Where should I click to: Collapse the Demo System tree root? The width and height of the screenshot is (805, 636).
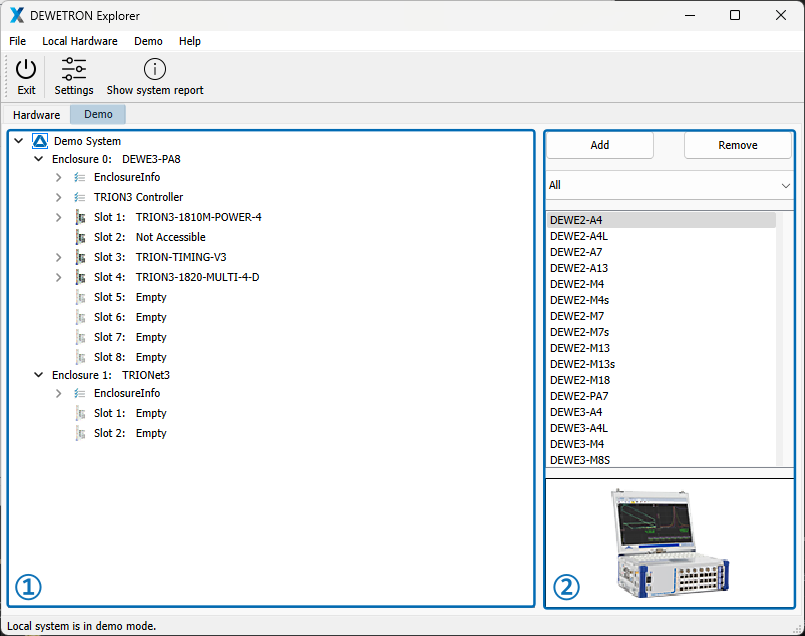click(x=18, y=140)
